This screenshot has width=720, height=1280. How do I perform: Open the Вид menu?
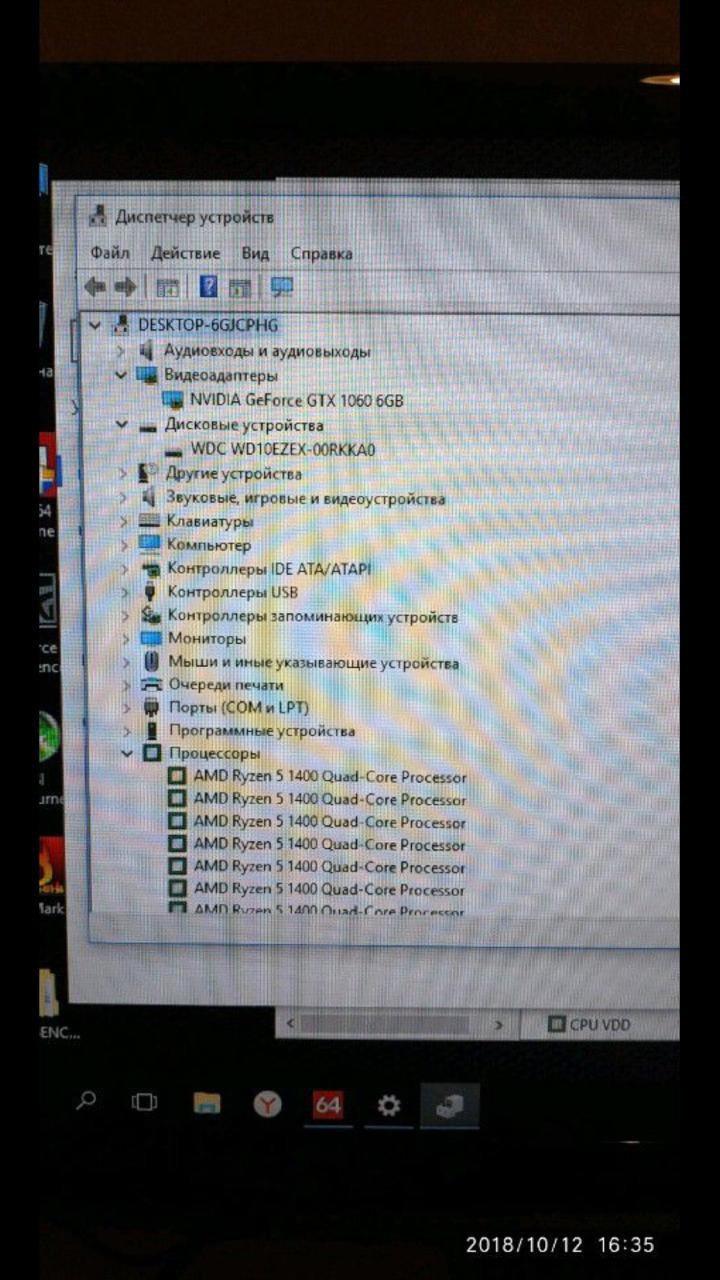coord(255,253)
